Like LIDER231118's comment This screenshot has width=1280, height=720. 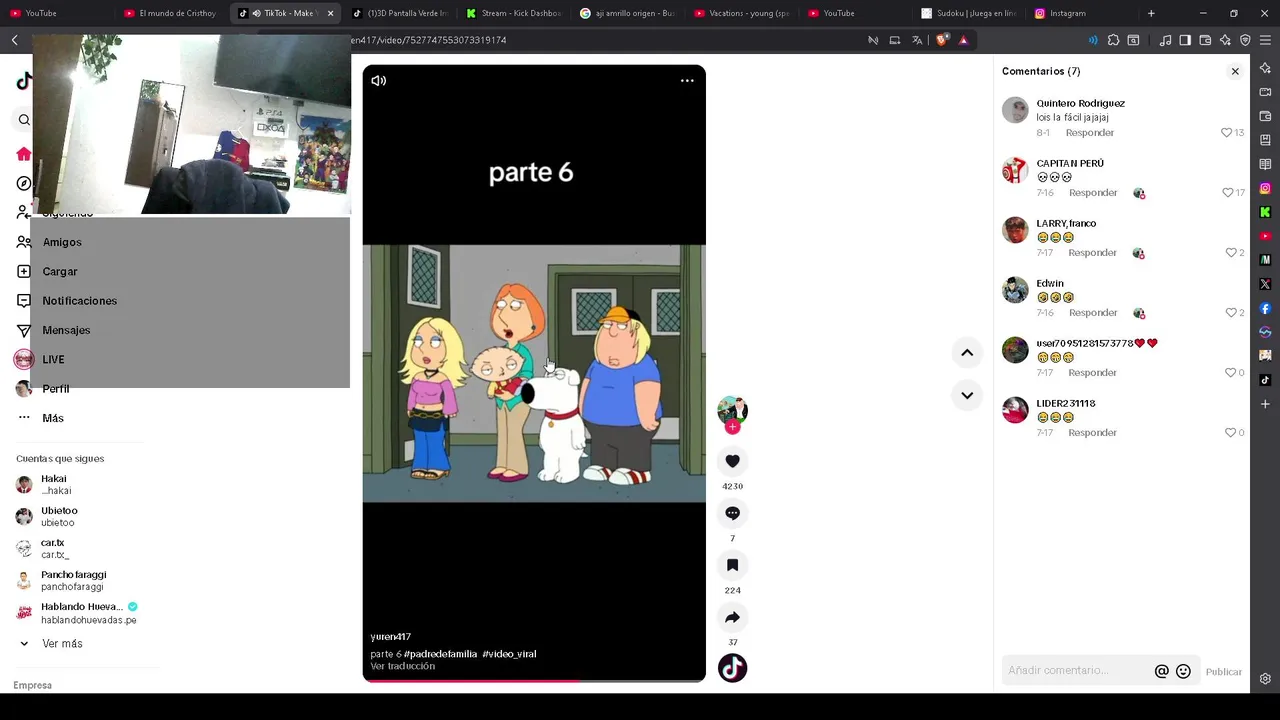[x=1231, y=432]
